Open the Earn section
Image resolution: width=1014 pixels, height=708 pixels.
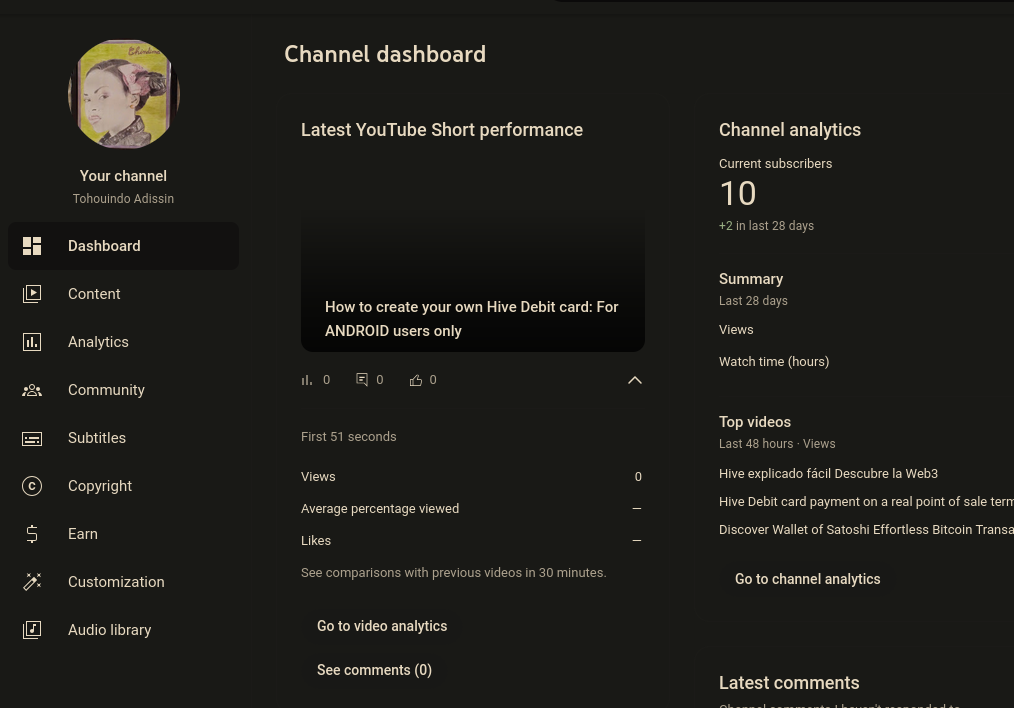(124, 533)
